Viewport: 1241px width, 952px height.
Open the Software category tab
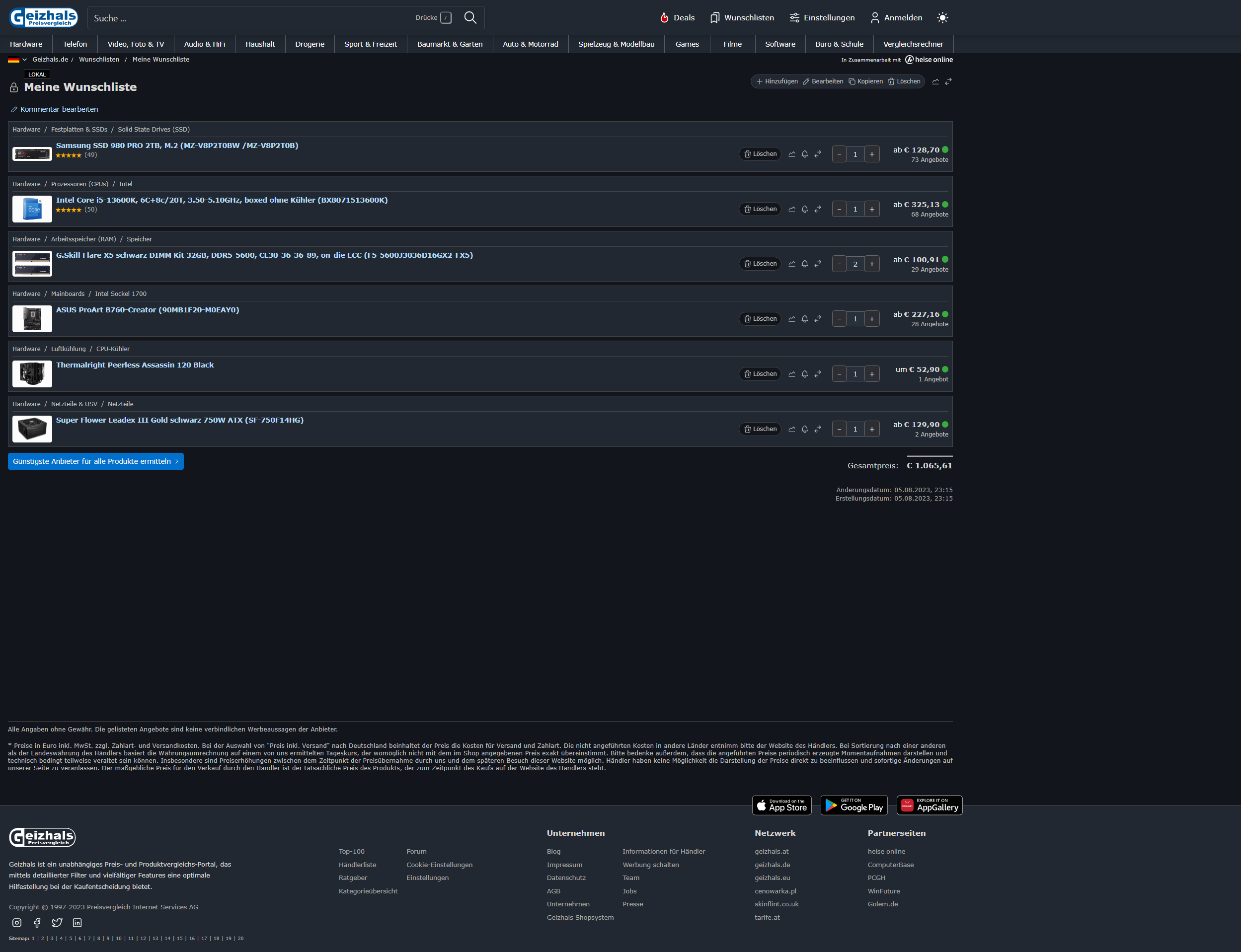(779, 44)
